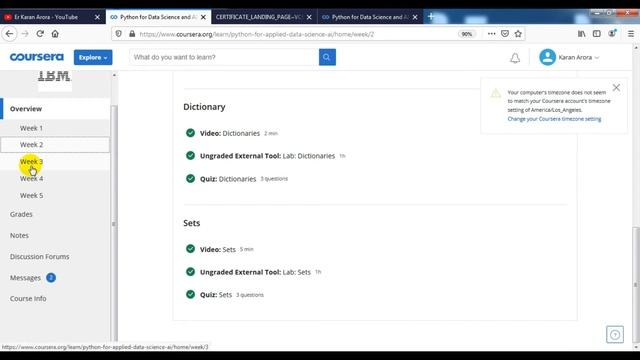The height and width of the screenshot is (360, 640).
Task: Click the browser forward arrow
Action: (x=25, y=34)
